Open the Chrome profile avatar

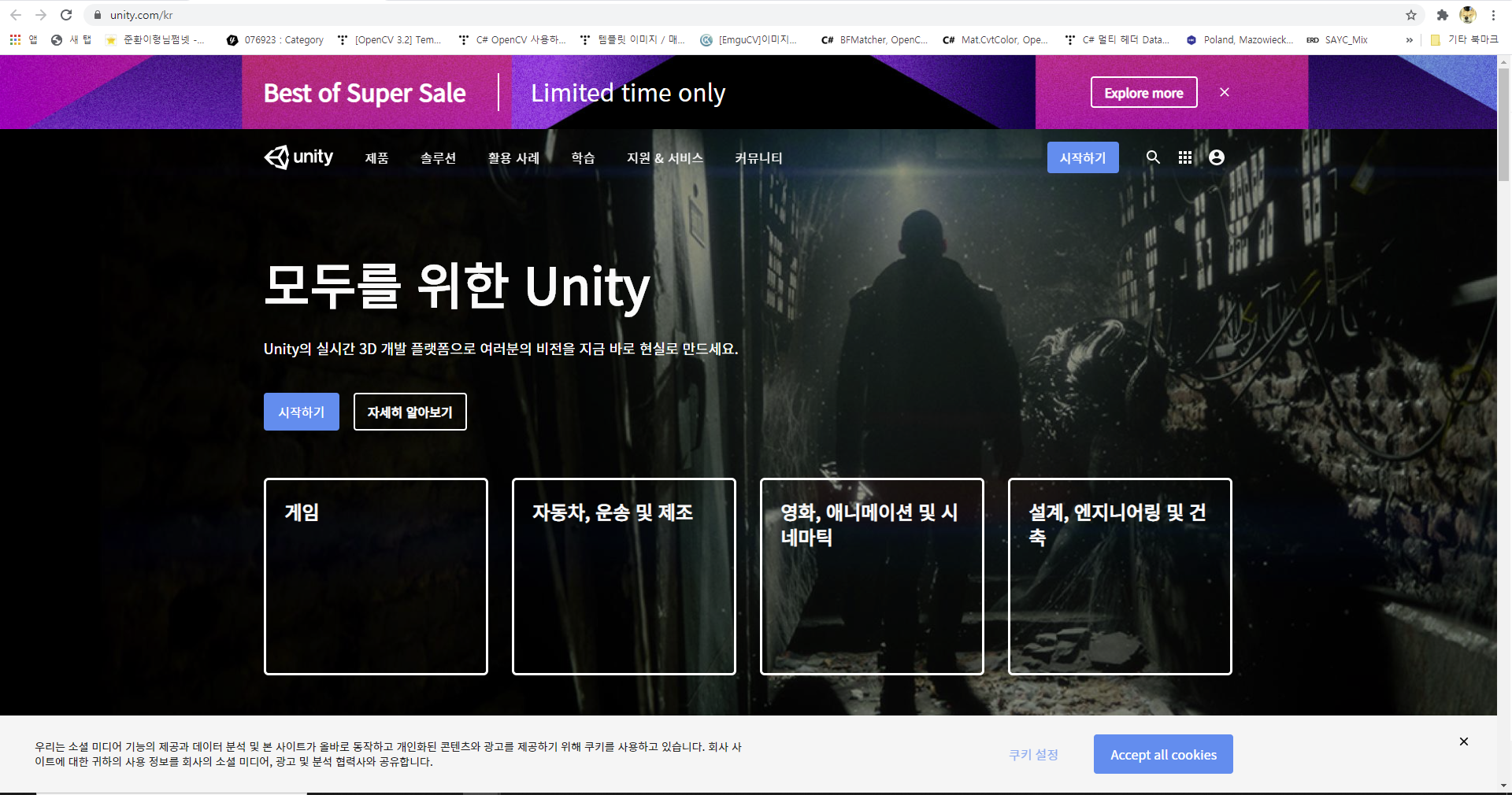[1468, 15]
